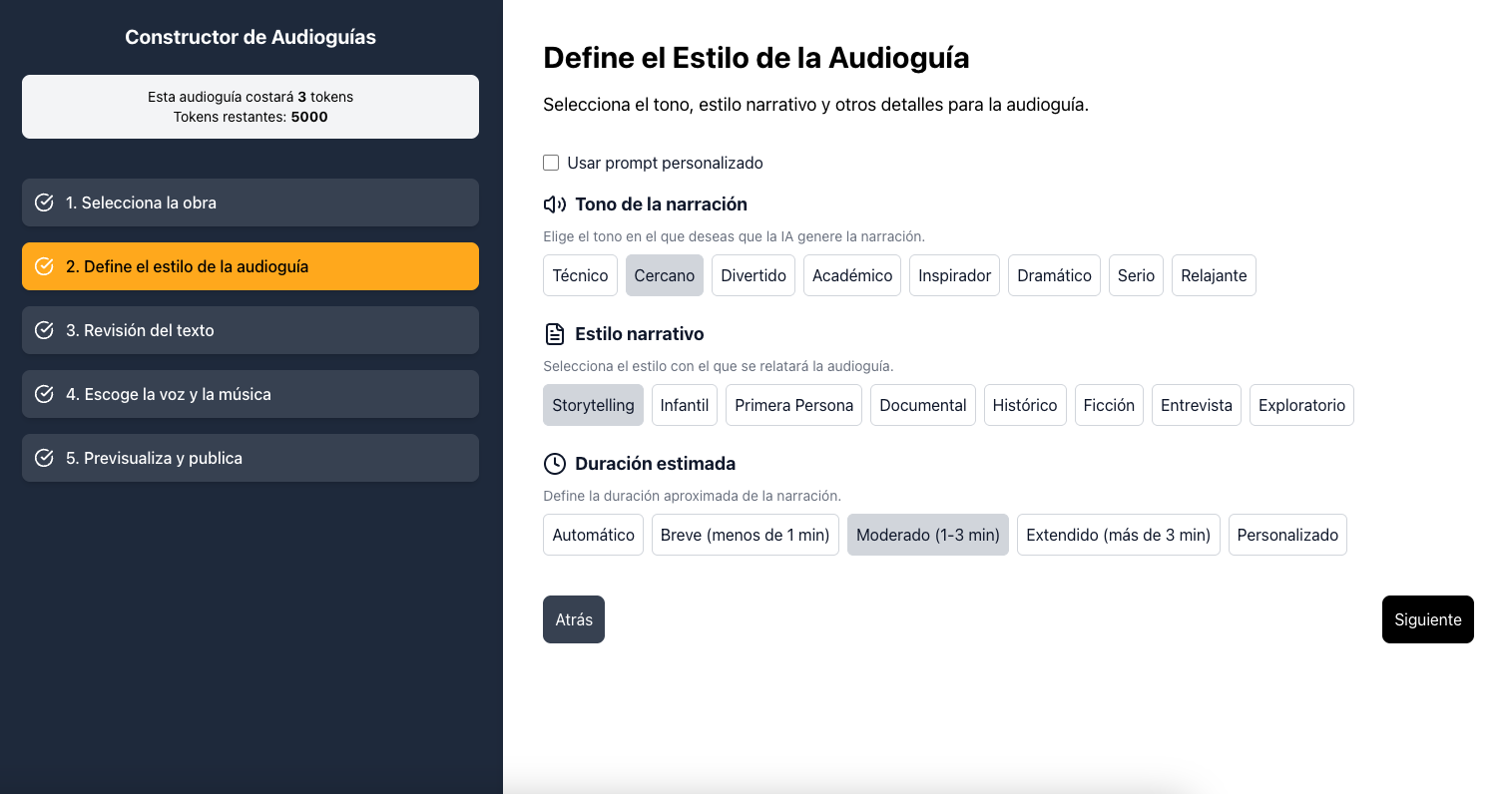The width and height of the screenshot is (1512, 794).
Task: Open step 3 Revisión del texto
Action: (x=250, y=330)
